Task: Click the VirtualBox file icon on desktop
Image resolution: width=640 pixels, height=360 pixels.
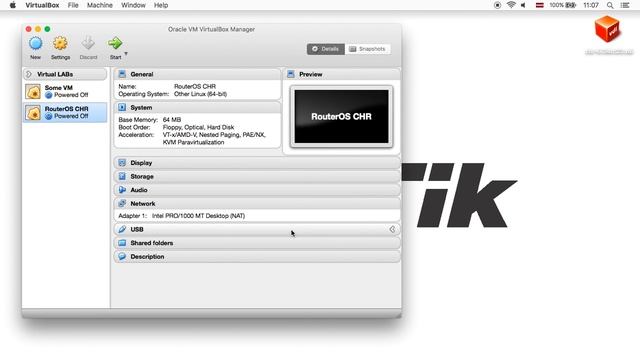Action: (x=608, y=29)
